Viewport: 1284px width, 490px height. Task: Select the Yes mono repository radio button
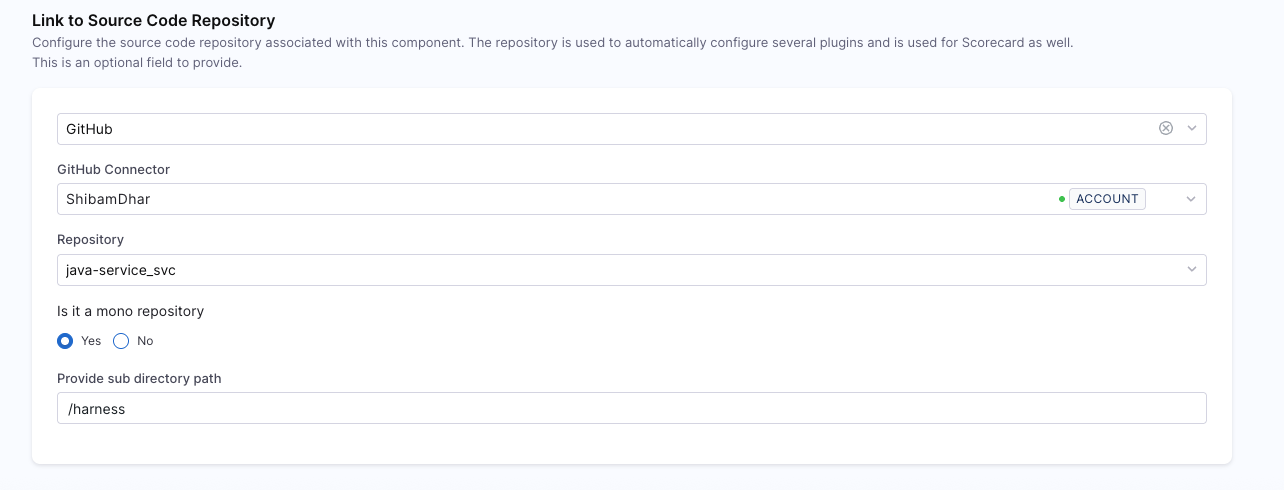[65, 341]
